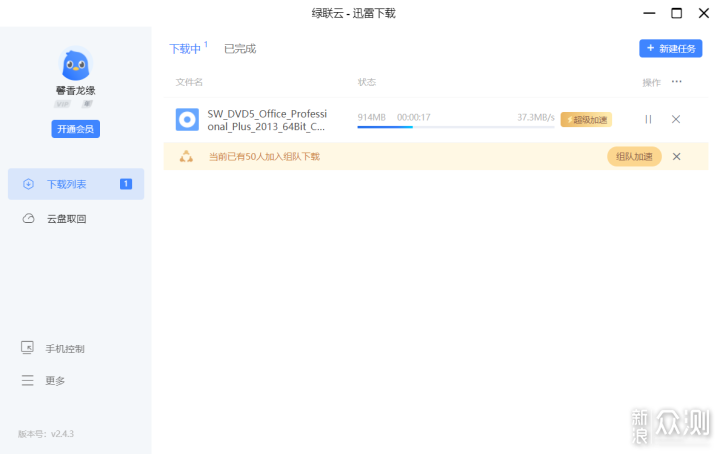This screenshot has width=720, height=454.
Task: Open the 更多 more menu
Action: (x=55, y=381)
